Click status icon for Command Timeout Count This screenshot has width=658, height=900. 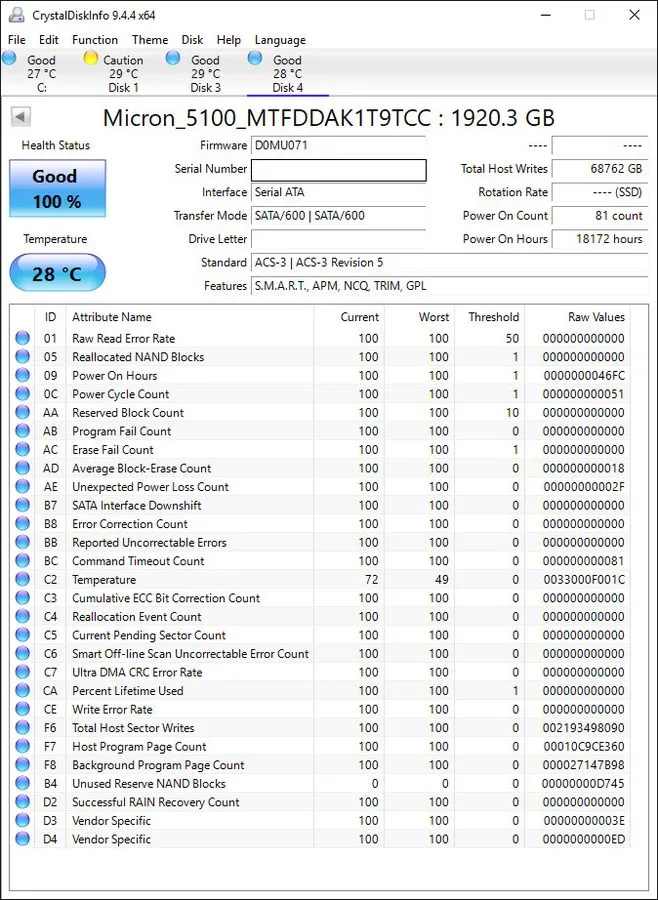click(22, 561)
